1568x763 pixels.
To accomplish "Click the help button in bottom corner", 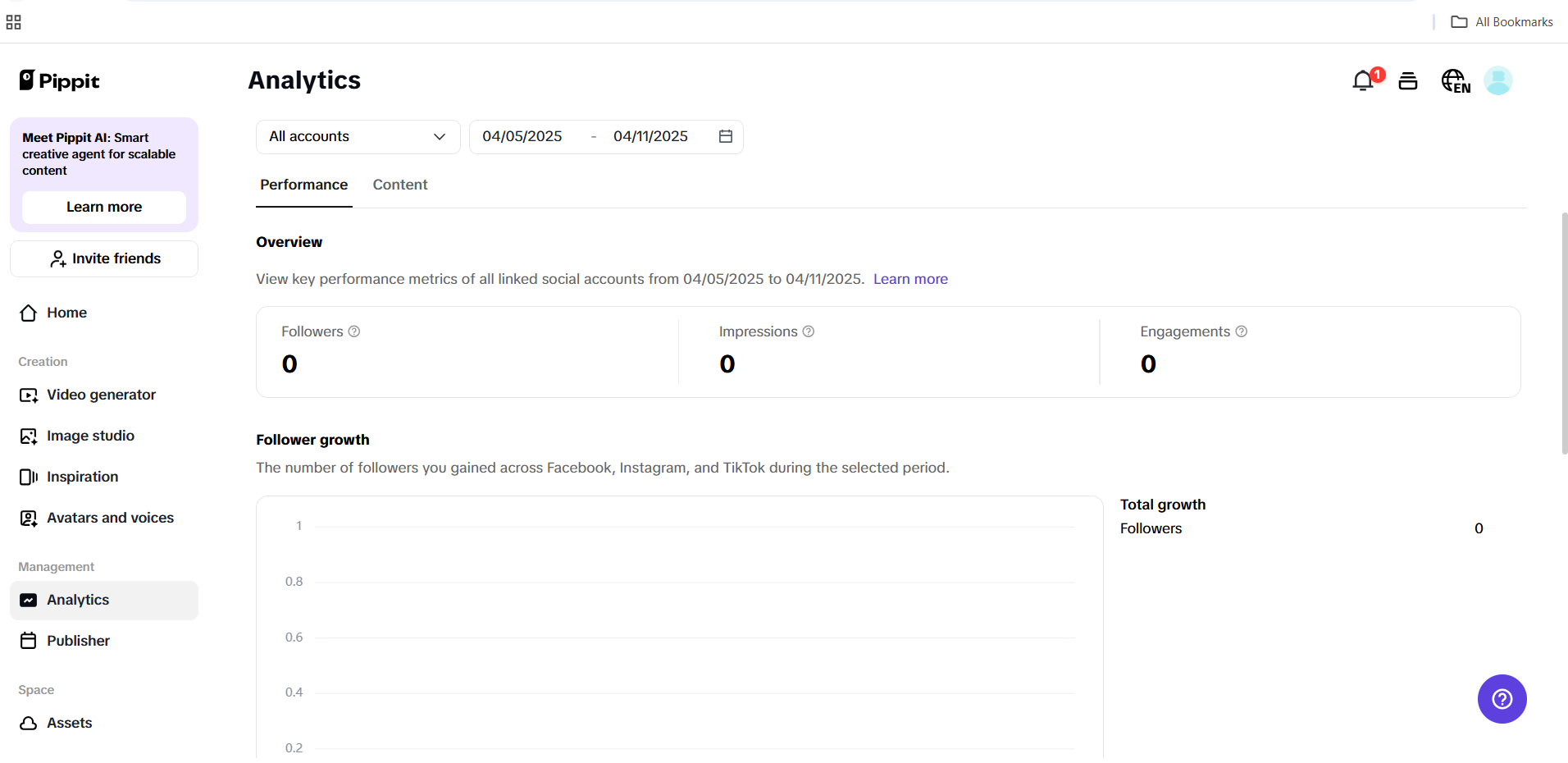I will coord(1502,699).
